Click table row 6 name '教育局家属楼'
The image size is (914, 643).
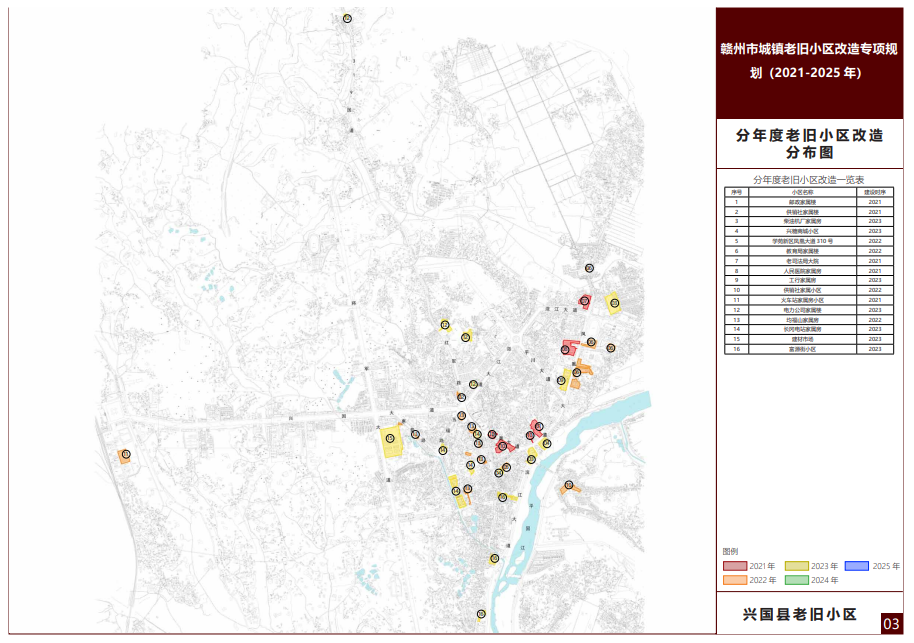803,251
